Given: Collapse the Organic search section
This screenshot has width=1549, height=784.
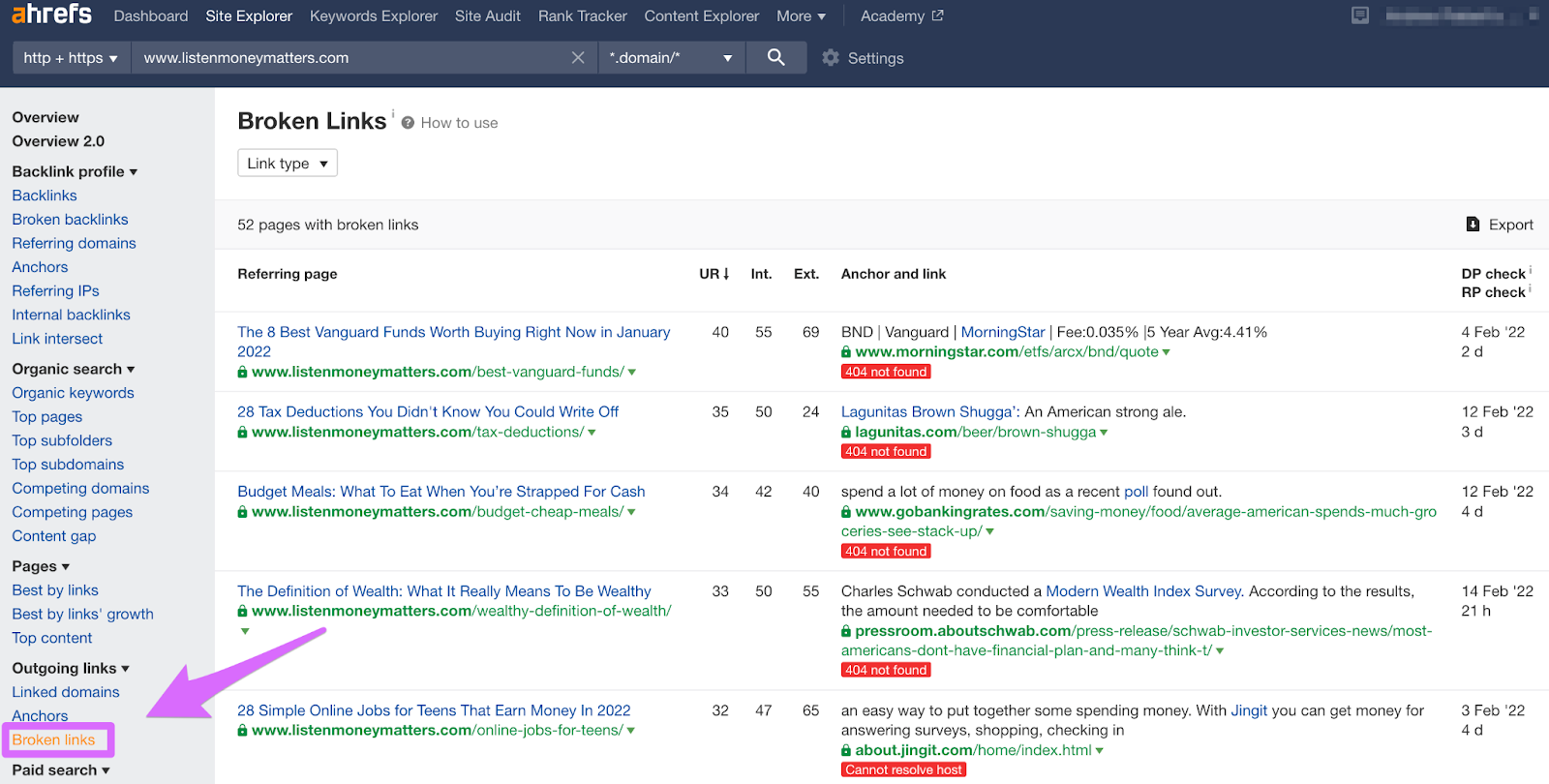Looking at the screenshot, I should (74, 369).
